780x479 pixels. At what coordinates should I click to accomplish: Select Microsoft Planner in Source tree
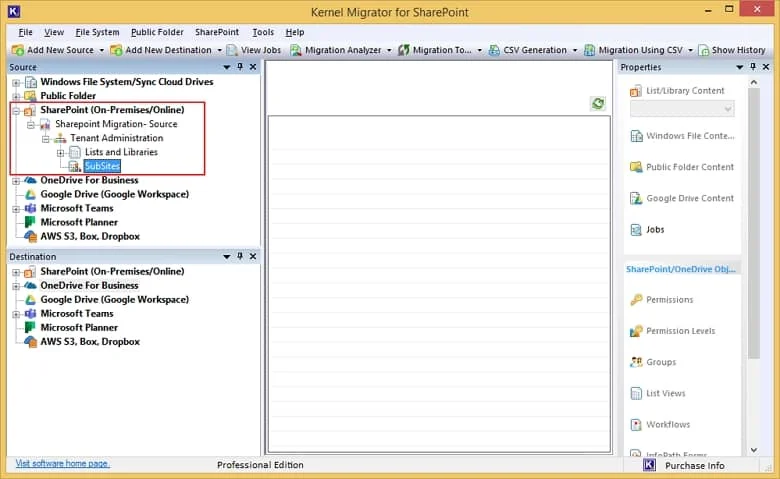(x=79, y=222)
